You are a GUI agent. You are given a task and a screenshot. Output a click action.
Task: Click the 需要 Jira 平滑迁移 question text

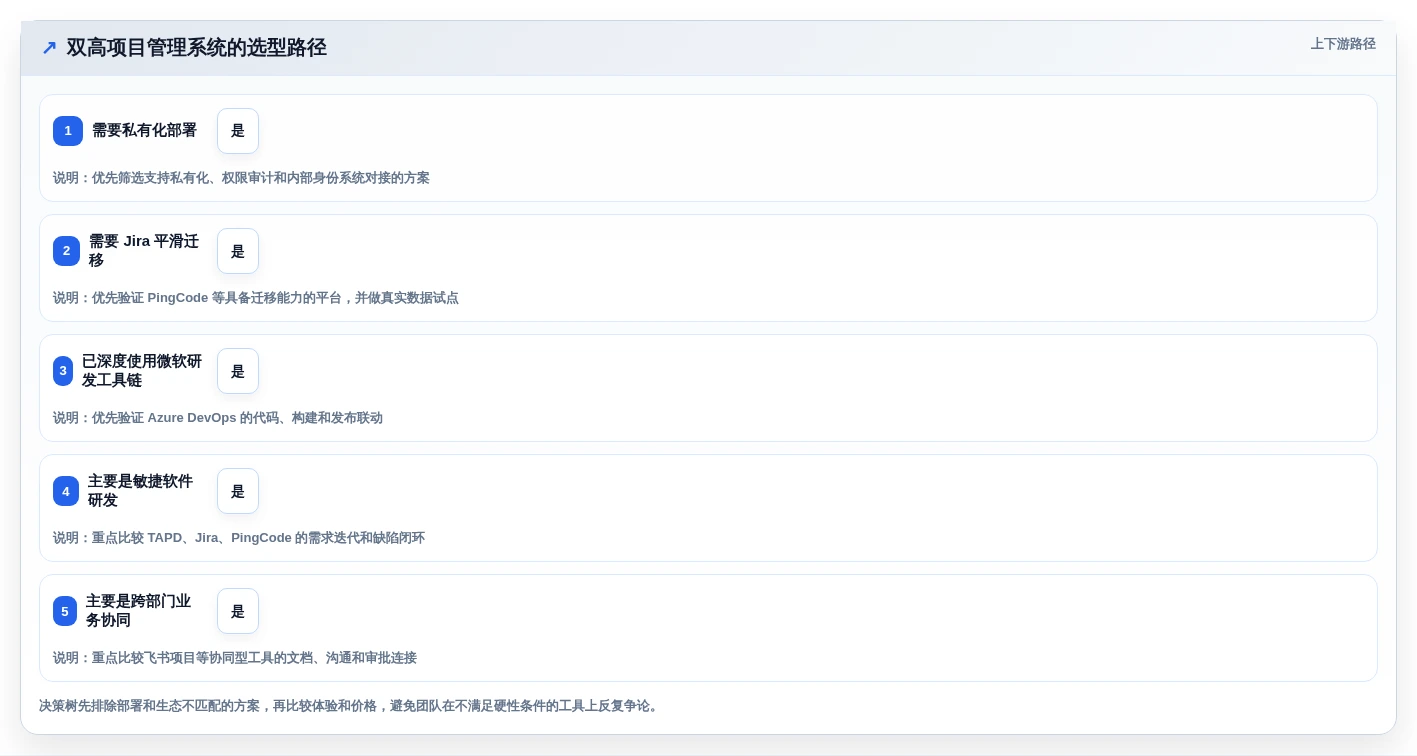144,251
